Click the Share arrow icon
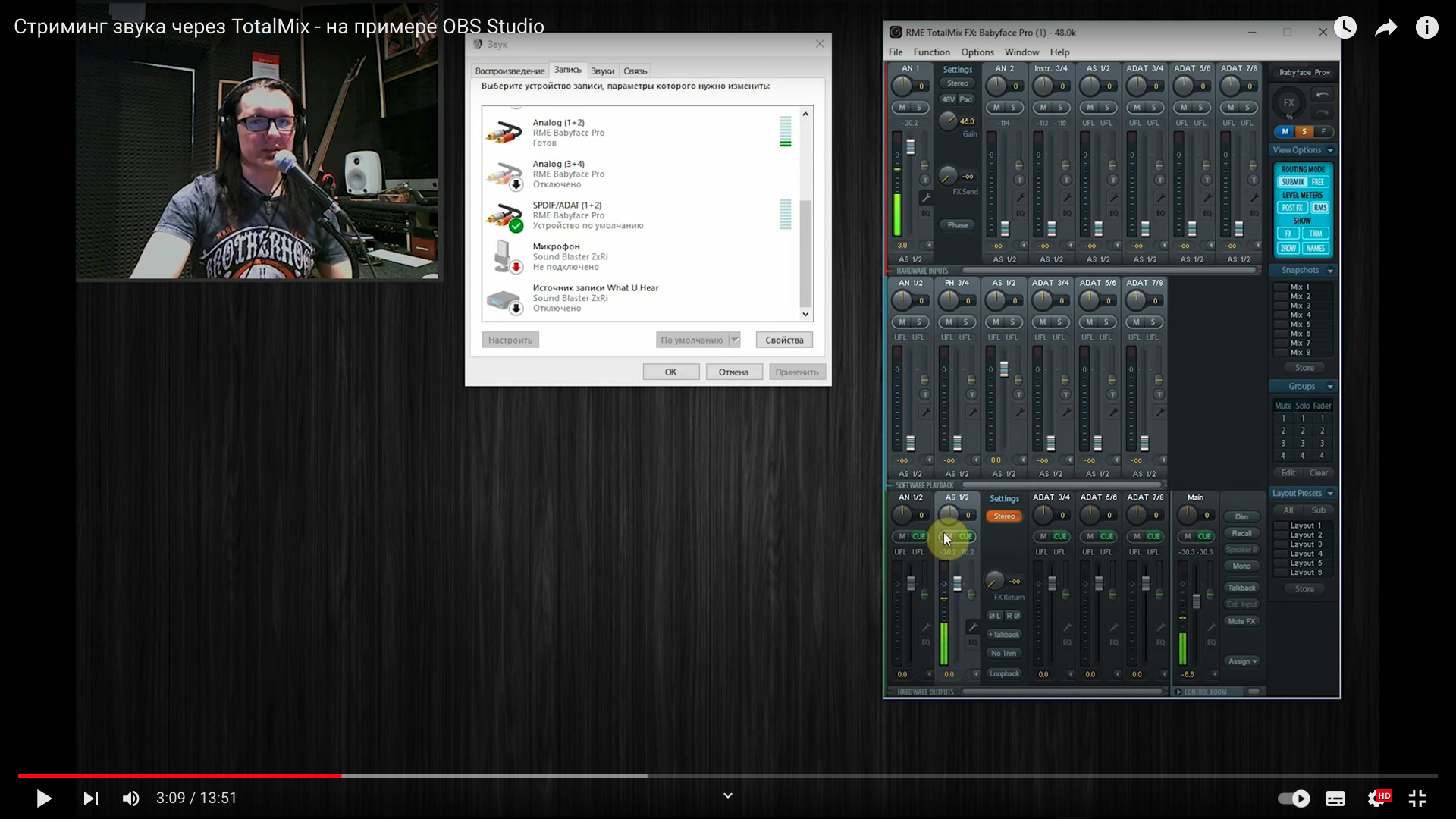Image resolution: width=1456 pixels, height=819 pixels. (x=1386, y=28)
